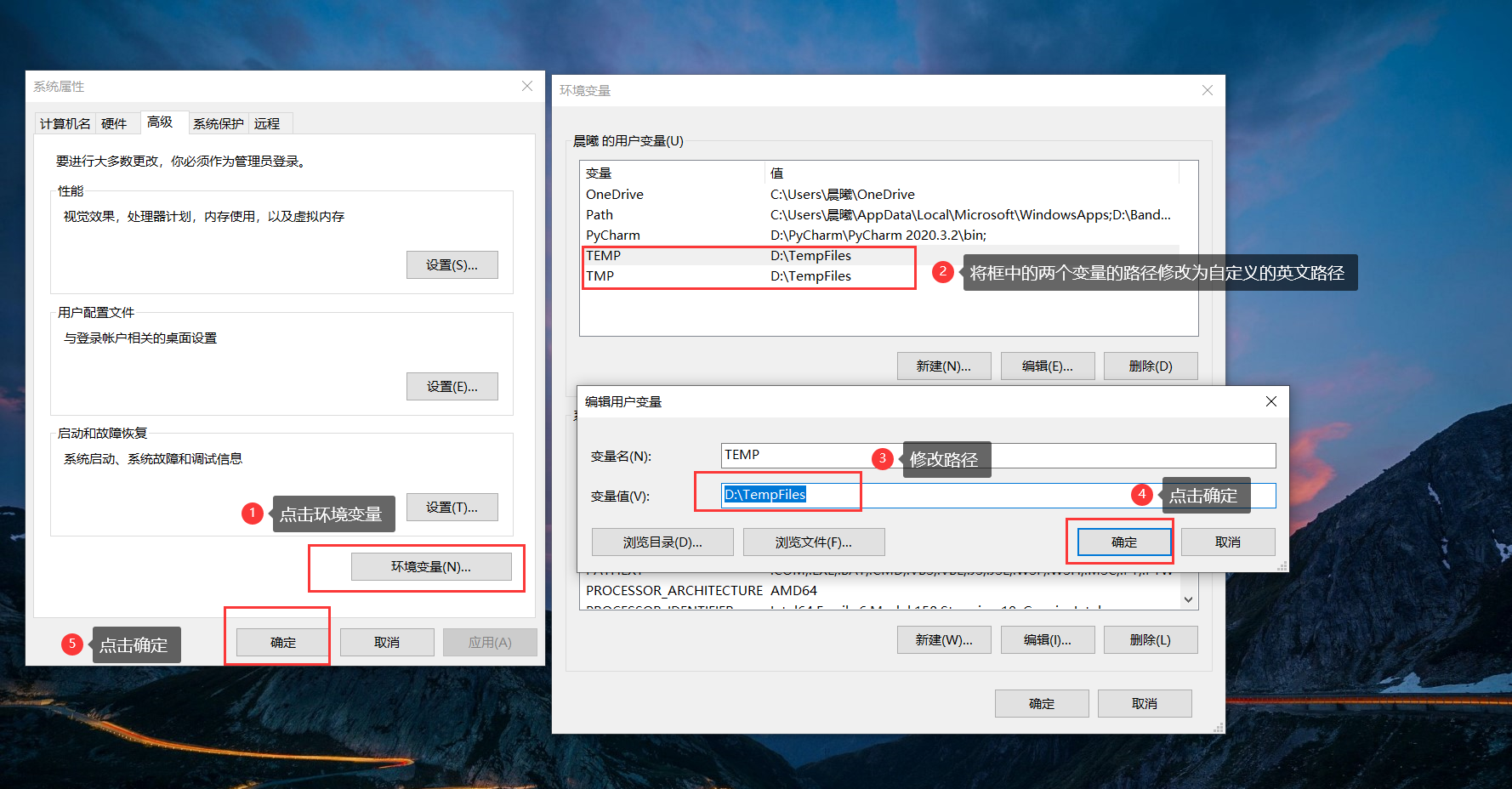Viewport: 1512px width, 789px height.
Task: Click 浏览目录(D) to browse directories
Action: (x=662, y=542)
